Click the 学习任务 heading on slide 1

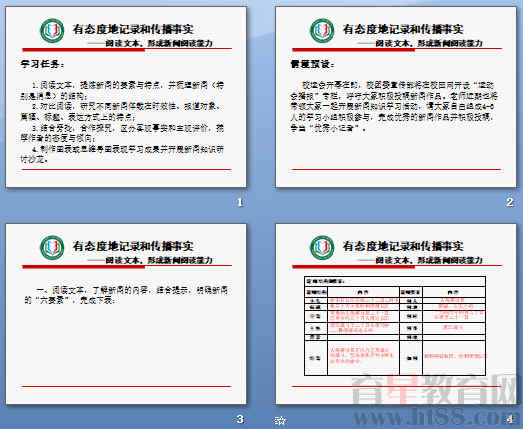pos(42,64)
